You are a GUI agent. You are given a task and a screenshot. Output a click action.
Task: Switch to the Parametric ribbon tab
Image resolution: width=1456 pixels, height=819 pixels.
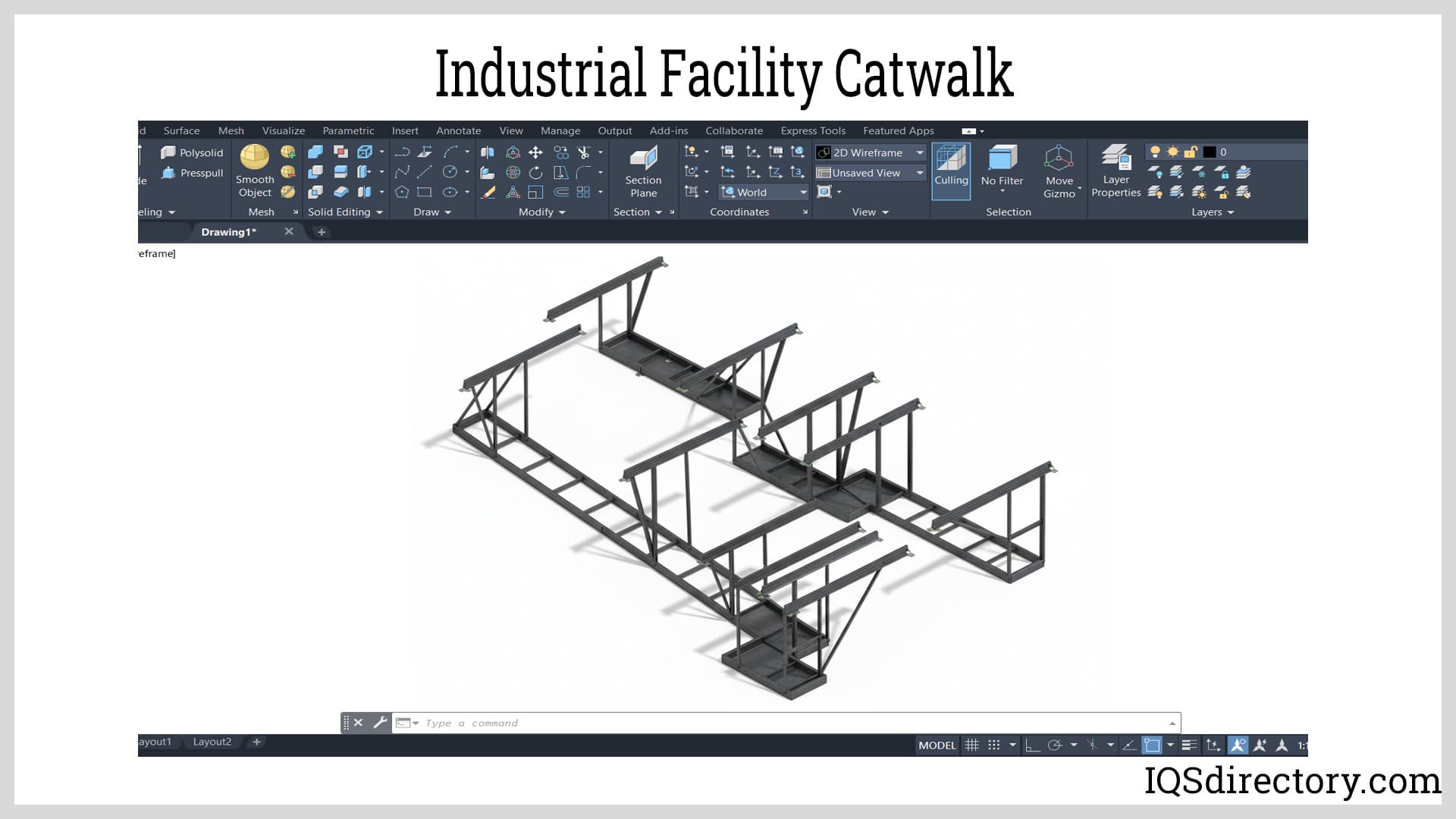(348, 130)
